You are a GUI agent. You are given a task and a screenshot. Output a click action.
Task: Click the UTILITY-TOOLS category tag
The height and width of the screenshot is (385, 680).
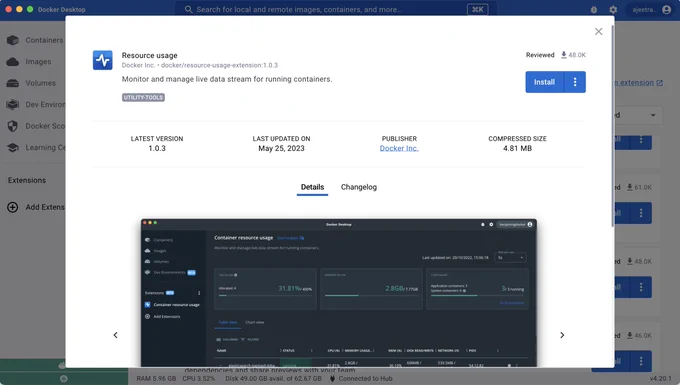pyautogui.click(x=143, y=98)
